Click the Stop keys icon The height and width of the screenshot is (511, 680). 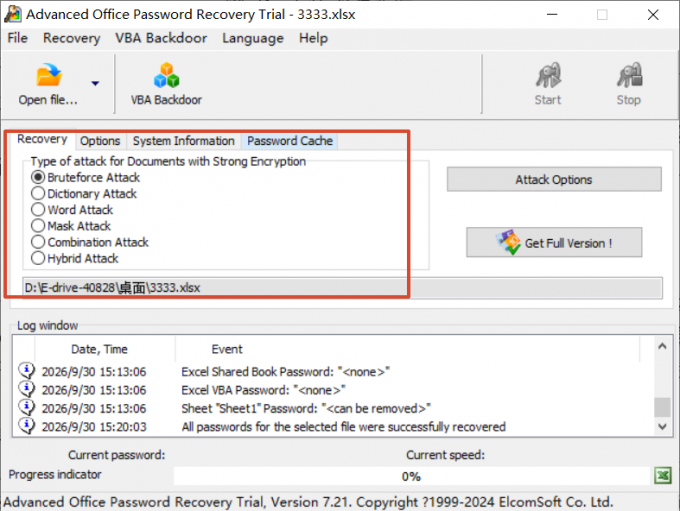[630, 75]
